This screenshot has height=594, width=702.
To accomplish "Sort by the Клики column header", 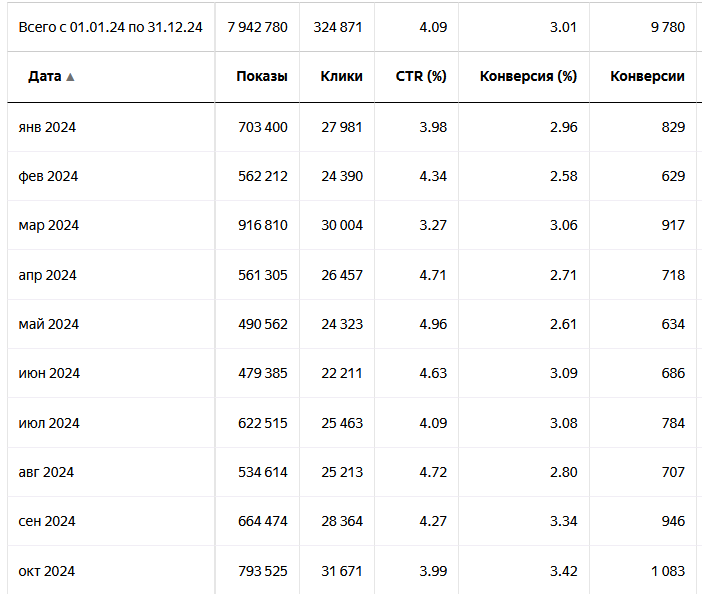I will click(342, 76).
